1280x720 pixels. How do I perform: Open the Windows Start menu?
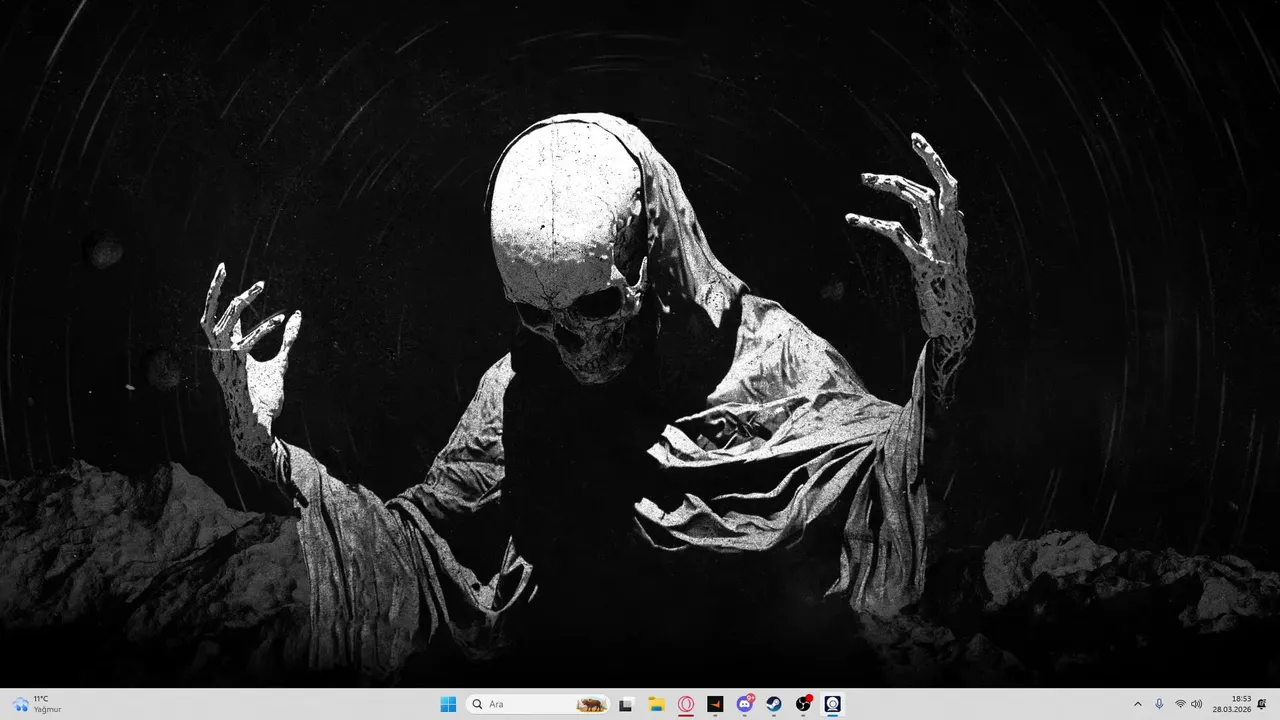pyautogui.click(x=448, y=704)
